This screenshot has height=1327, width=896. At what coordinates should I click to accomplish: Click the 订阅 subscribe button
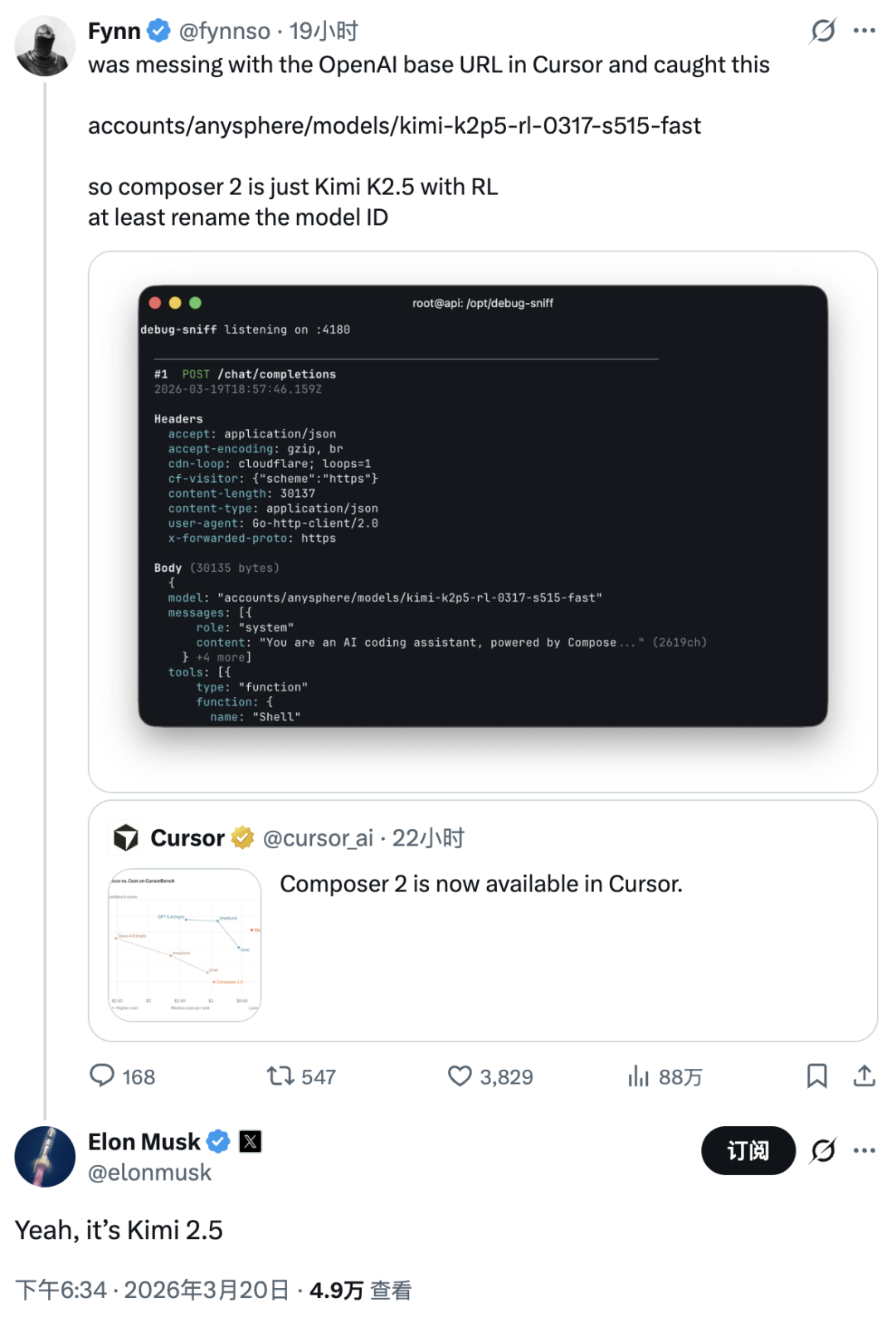(x=747, y=1150)
